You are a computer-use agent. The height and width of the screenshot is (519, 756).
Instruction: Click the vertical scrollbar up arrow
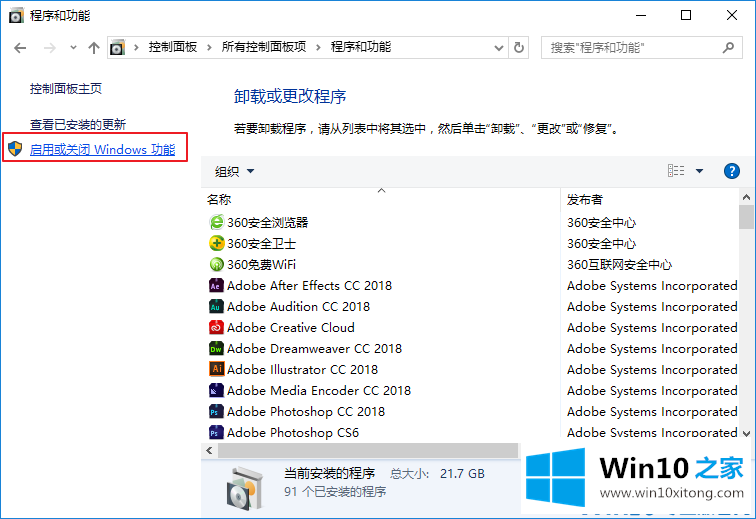746,197
